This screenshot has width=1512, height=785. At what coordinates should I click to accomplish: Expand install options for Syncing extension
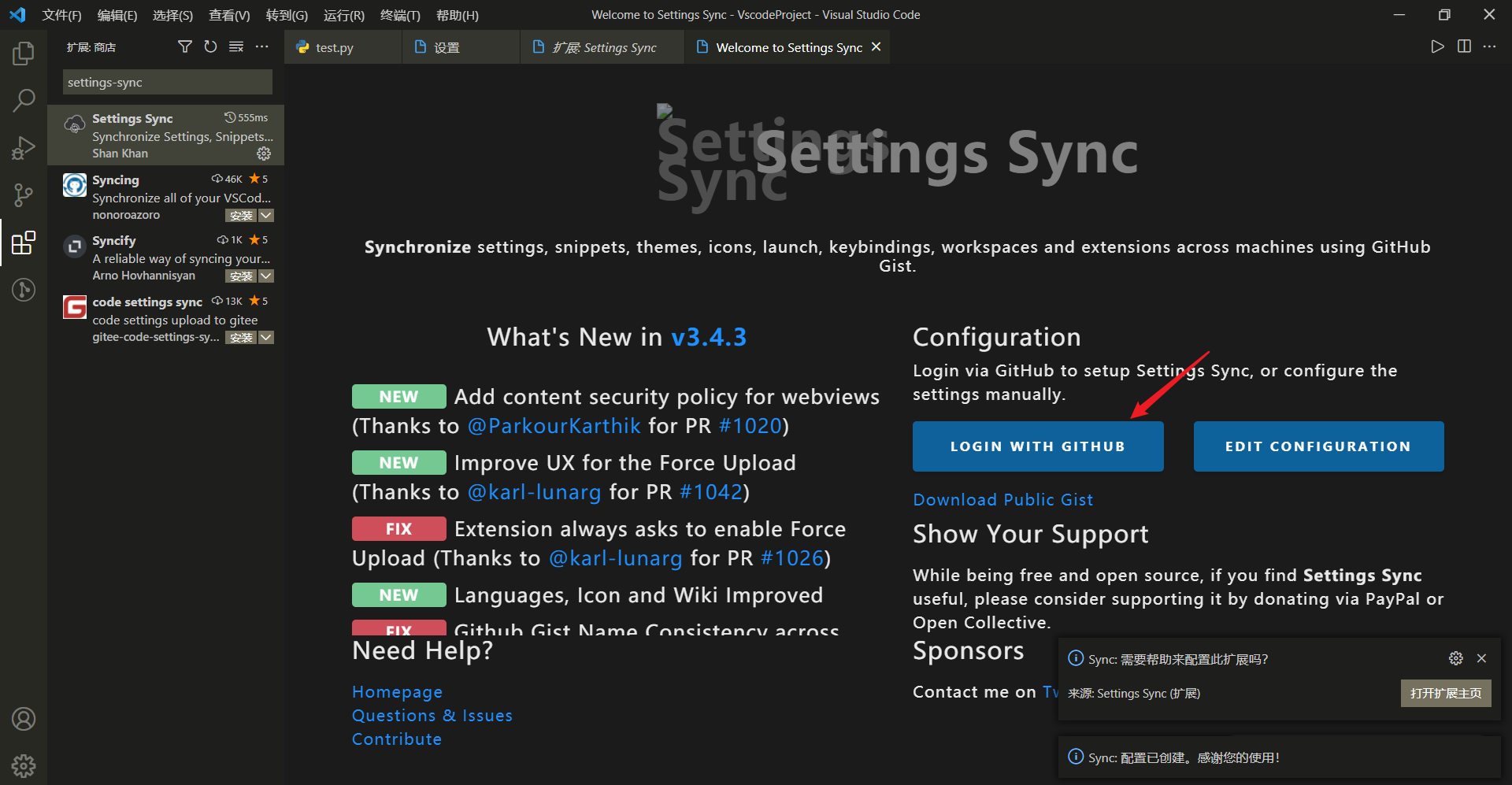pyautogui.click(x=266, y=216)
